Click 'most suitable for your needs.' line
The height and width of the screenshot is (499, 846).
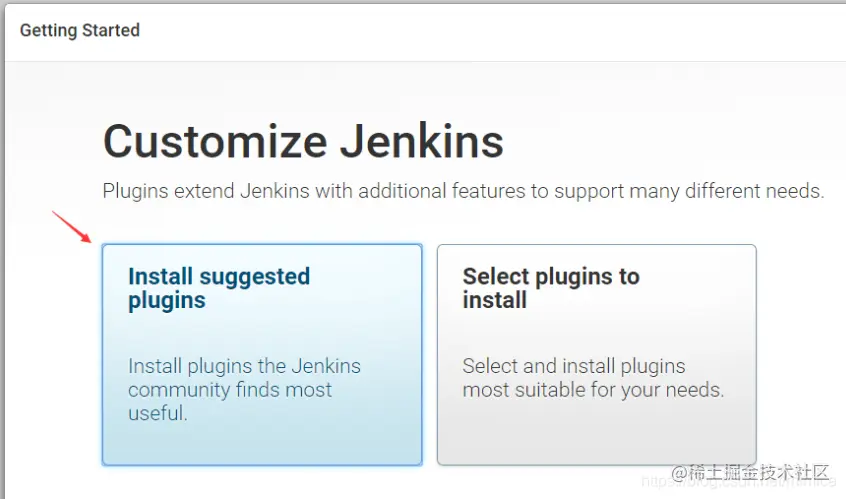[593, 390]
